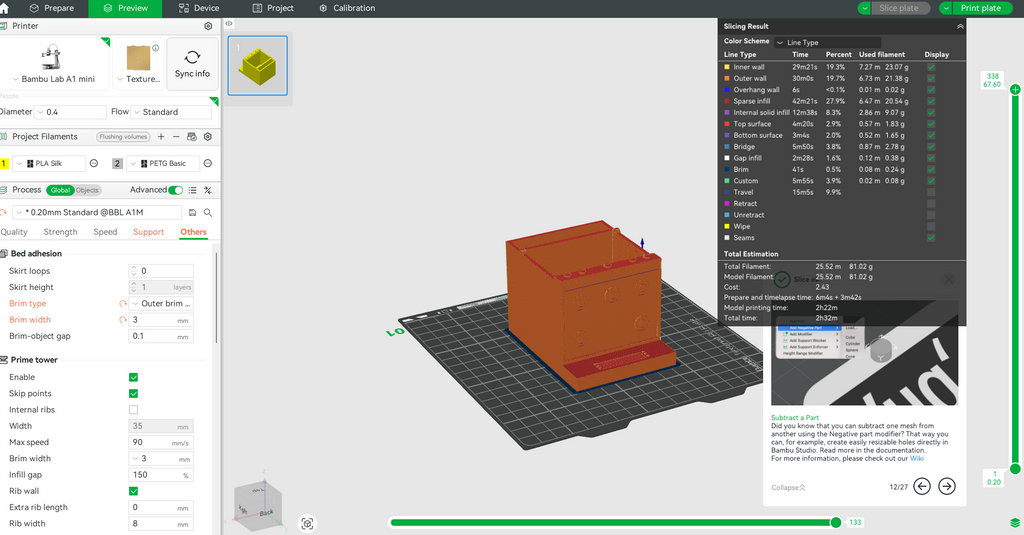Toggle the Advanced settings switch
Screen dimensions: 1024x535
176,190
